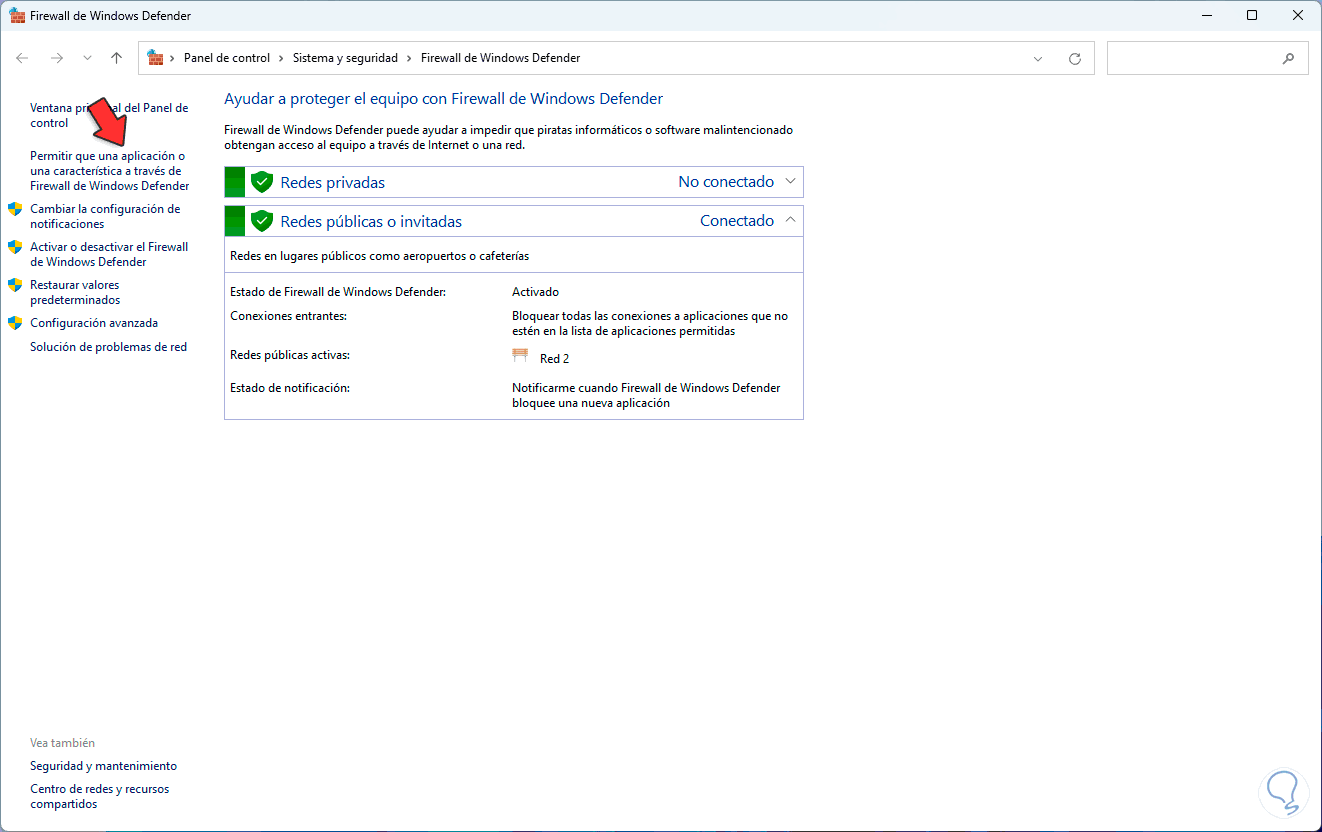Click shield icon beside Configuración avanzada
The image size is (1322, 832).
[15, 323]
